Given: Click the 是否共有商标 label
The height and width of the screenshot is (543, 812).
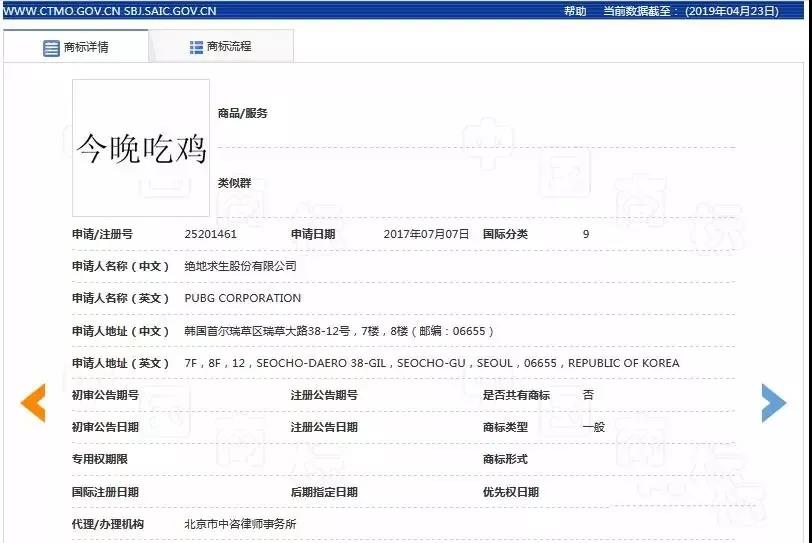Looking at the screenshot, I should [x=516, y=395].
